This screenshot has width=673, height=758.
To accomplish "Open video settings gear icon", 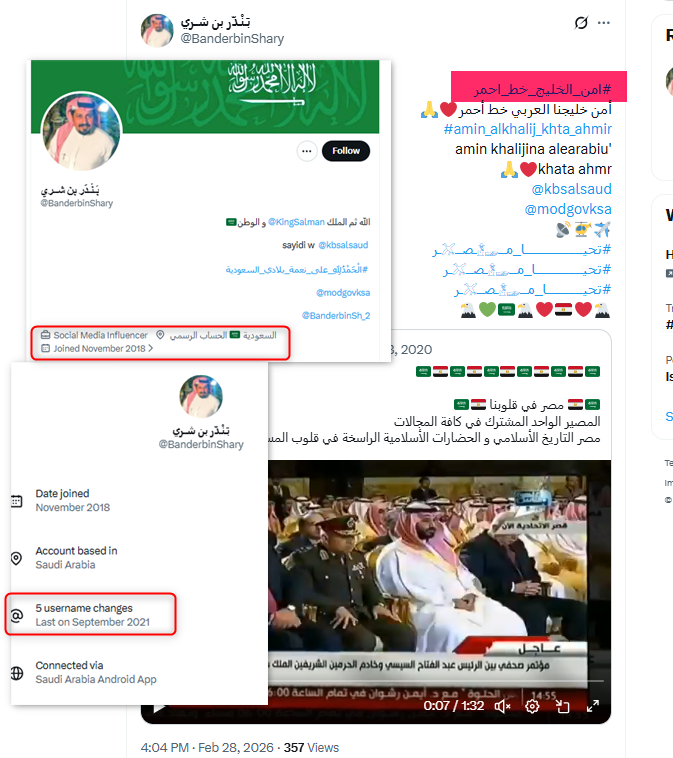I will (x=532, y=706).
